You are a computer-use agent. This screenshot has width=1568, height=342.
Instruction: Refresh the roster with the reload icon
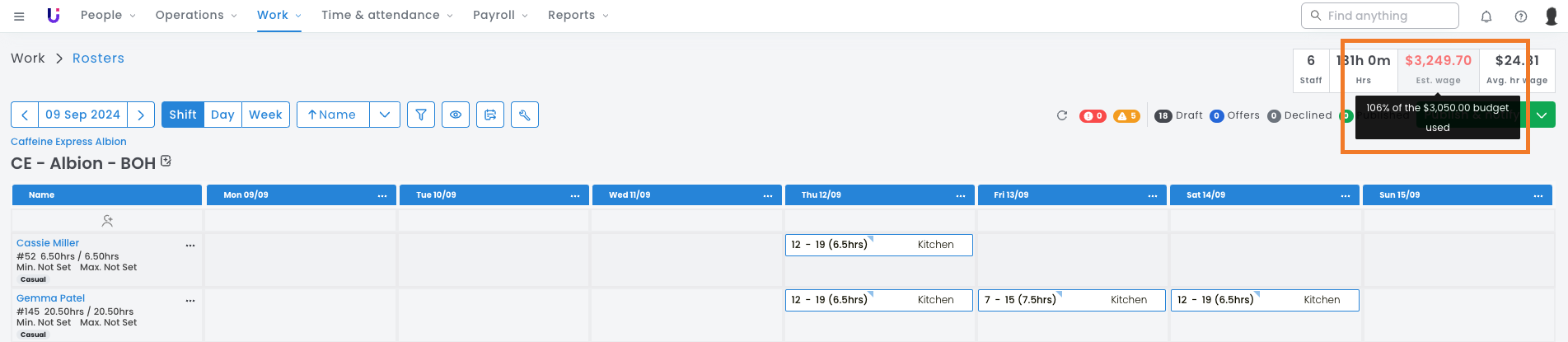click(1062, 115)
